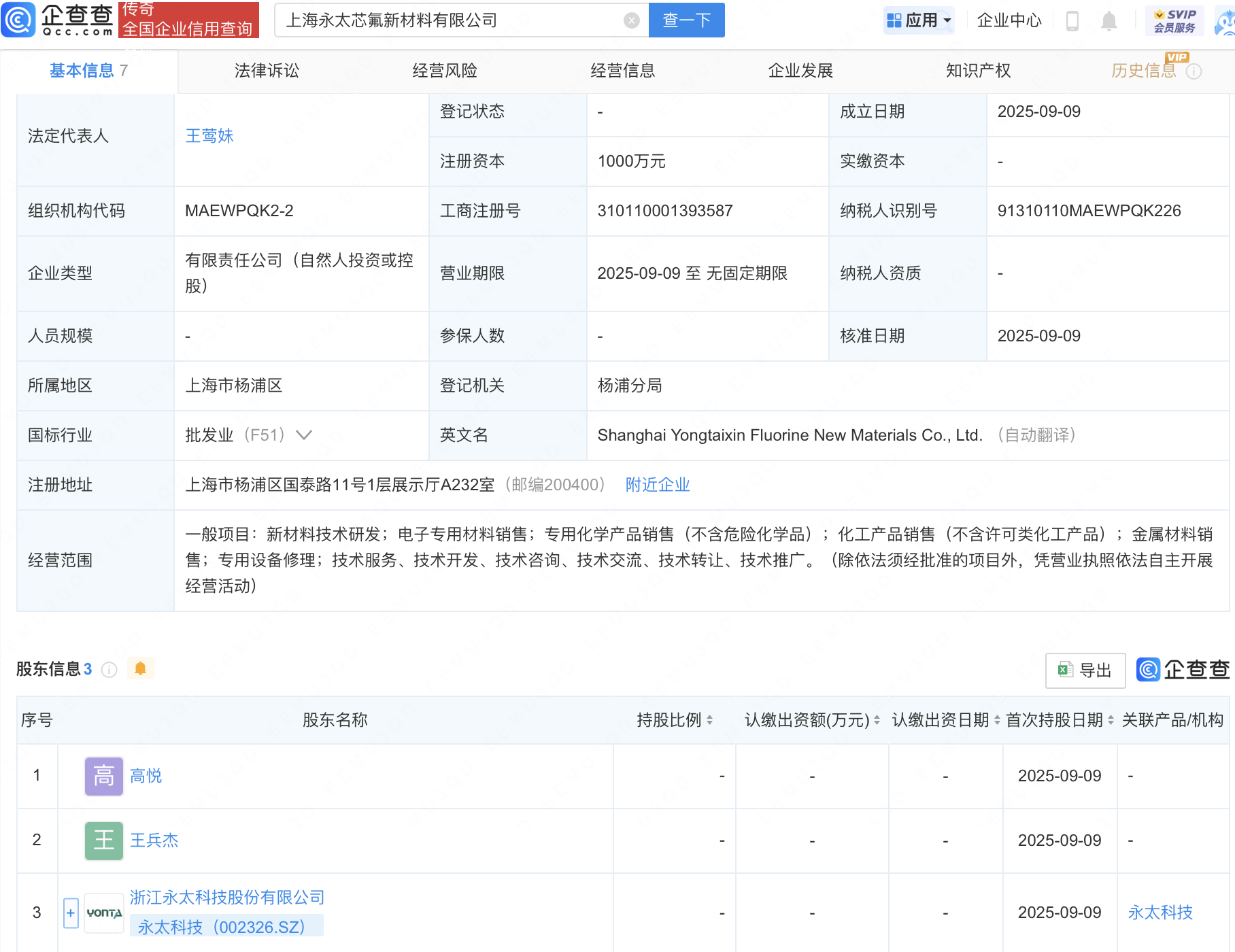Open related product 永太科技 link
Screen dimensions: 1235x952
pyautogui.click(x=1160, y=913)
